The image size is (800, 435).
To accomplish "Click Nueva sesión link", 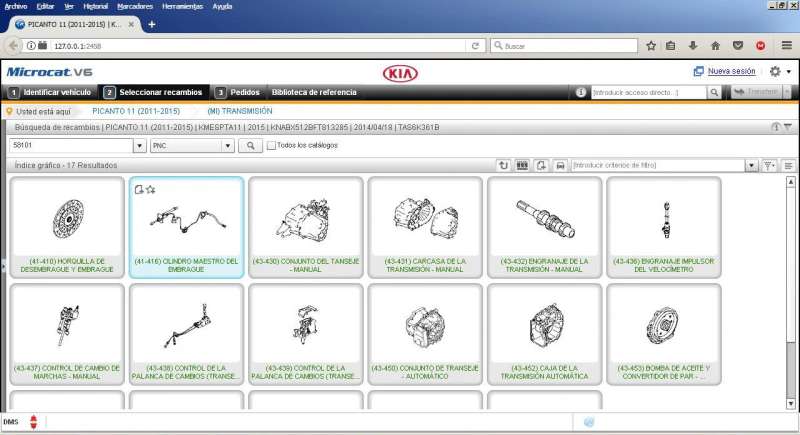I will pyautogui.click(x=730, y=72).
